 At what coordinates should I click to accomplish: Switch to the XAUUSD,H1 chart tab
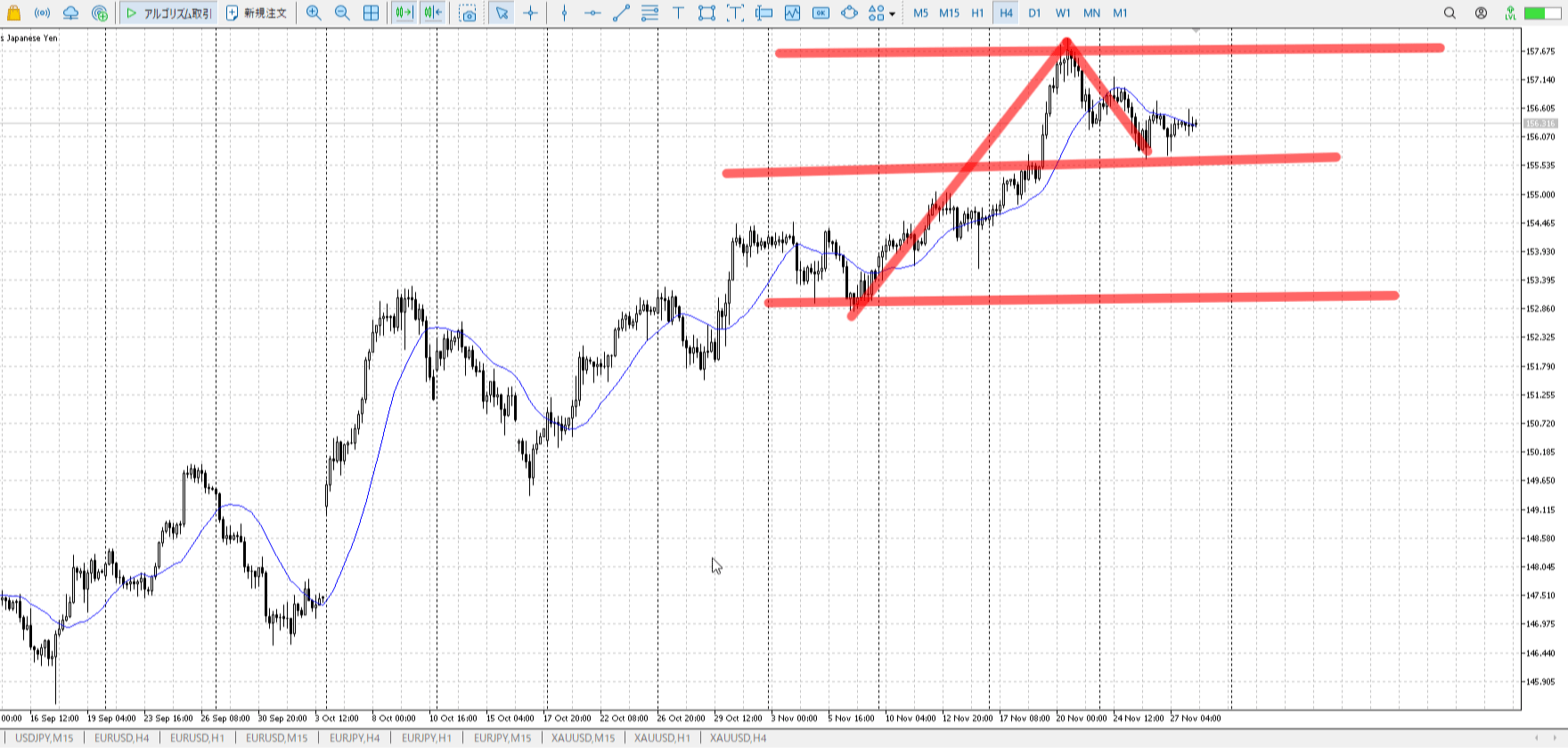tap(662, 737)
